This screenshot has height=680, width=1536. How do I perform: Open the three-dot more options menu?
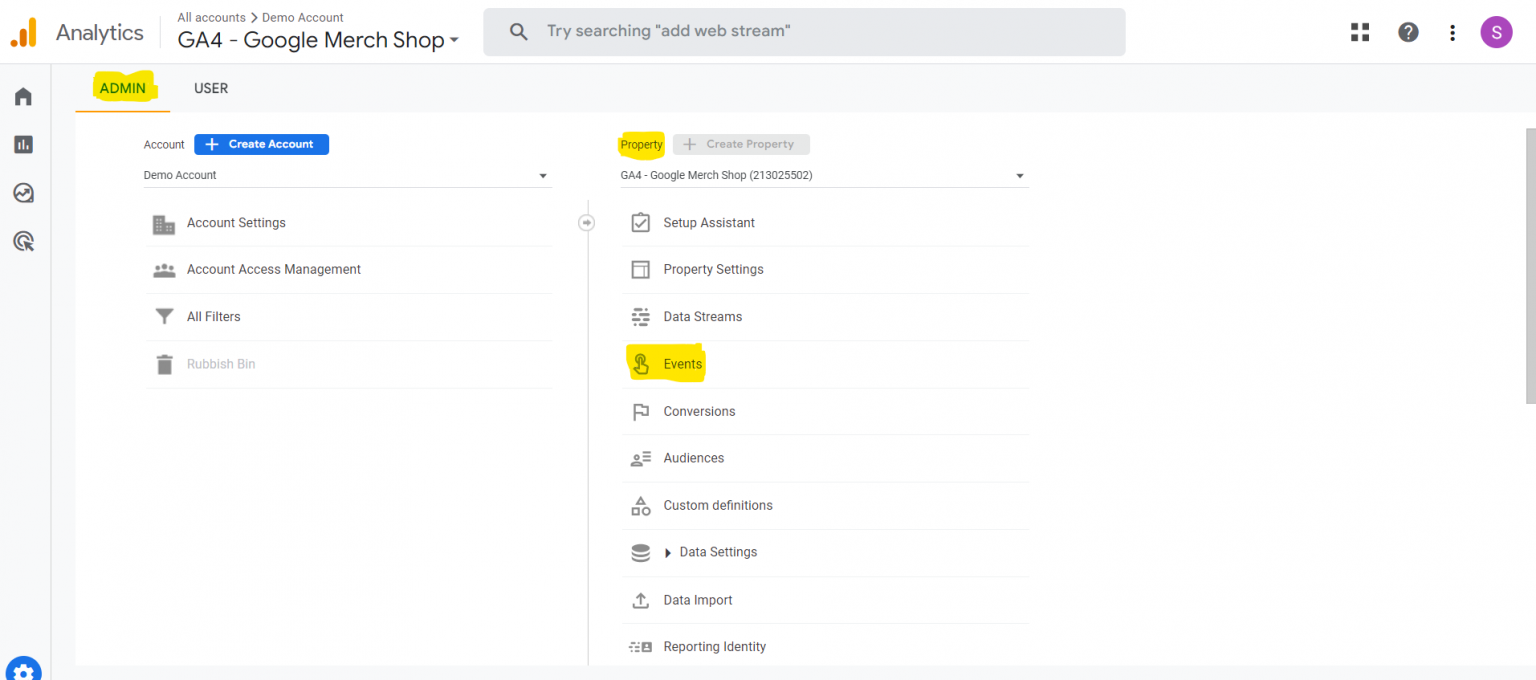(x=1452, y=32)
